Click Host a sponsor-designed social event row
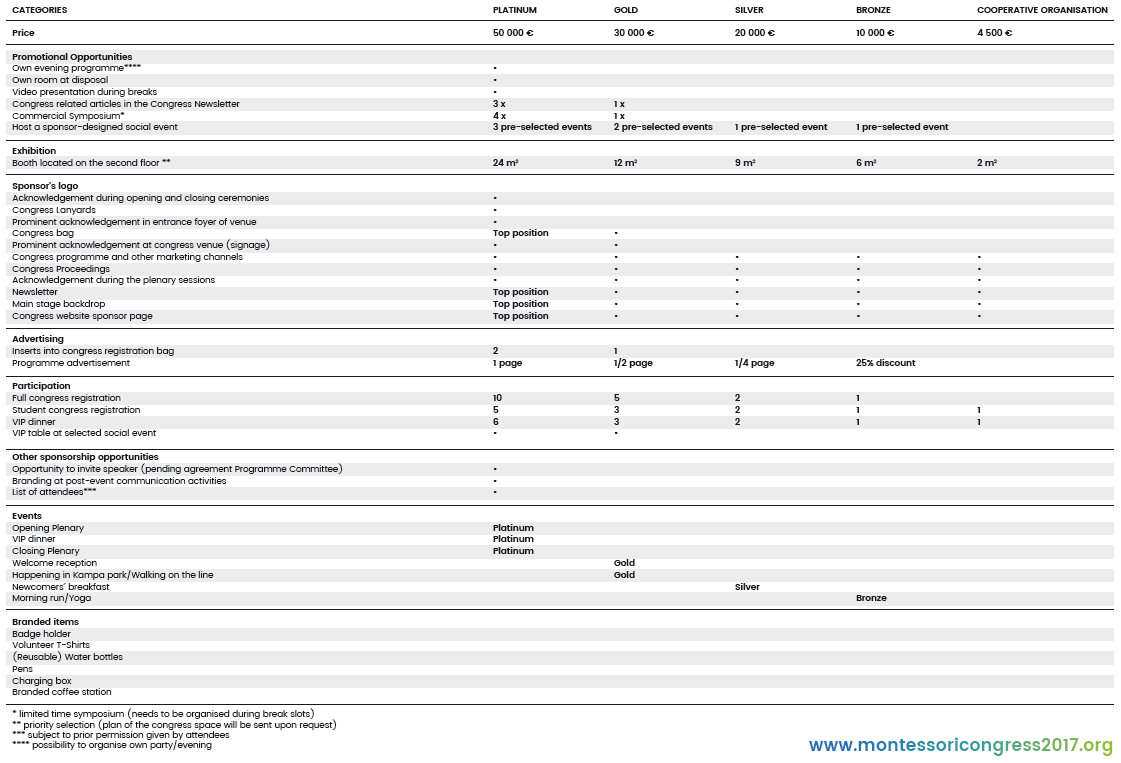Screen dimensions: 1121x763 (x=95, y=127)
